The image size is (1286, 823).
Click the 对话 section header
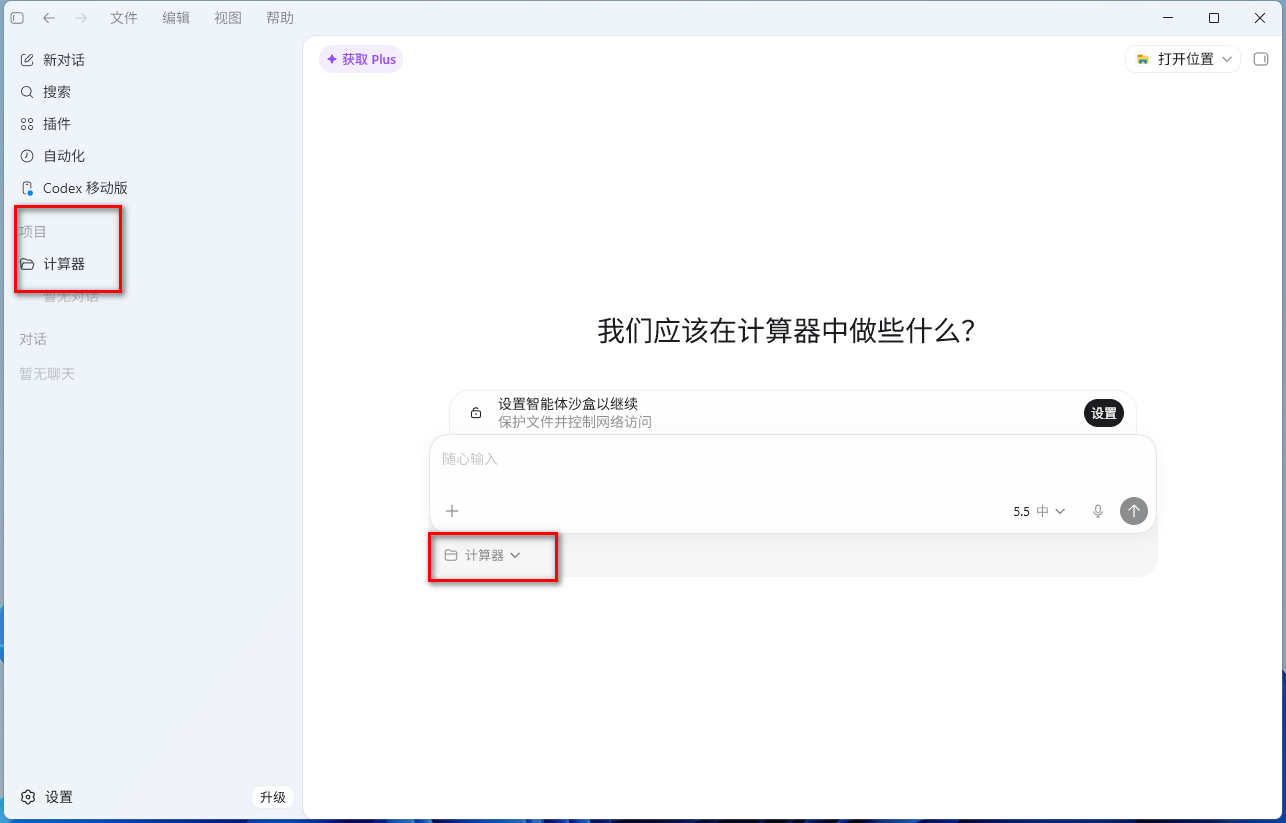[x=33, y=339]
